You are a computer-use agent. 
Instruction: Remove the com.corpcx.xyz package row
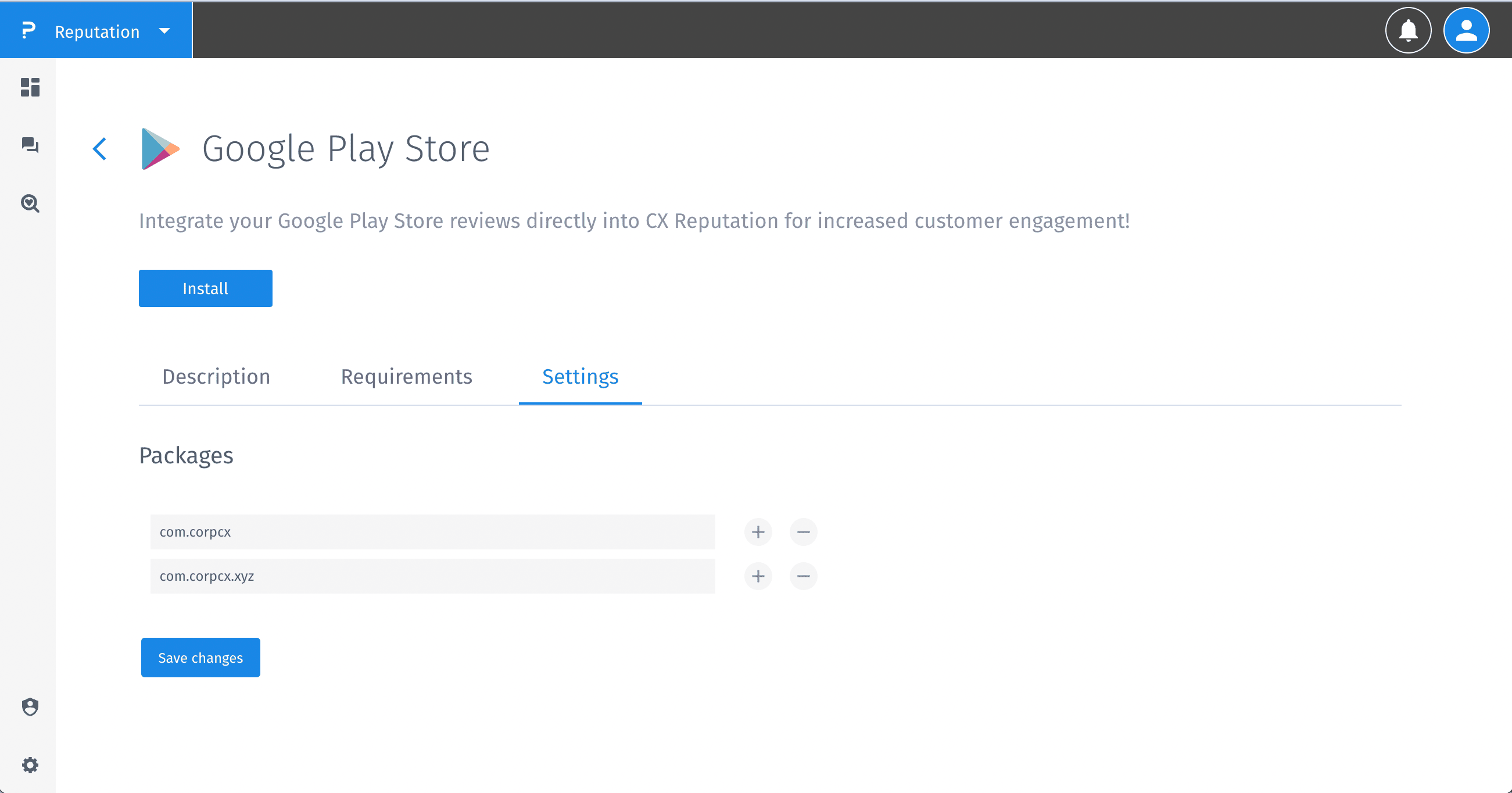pyautogui.click(x=803, y=576)
